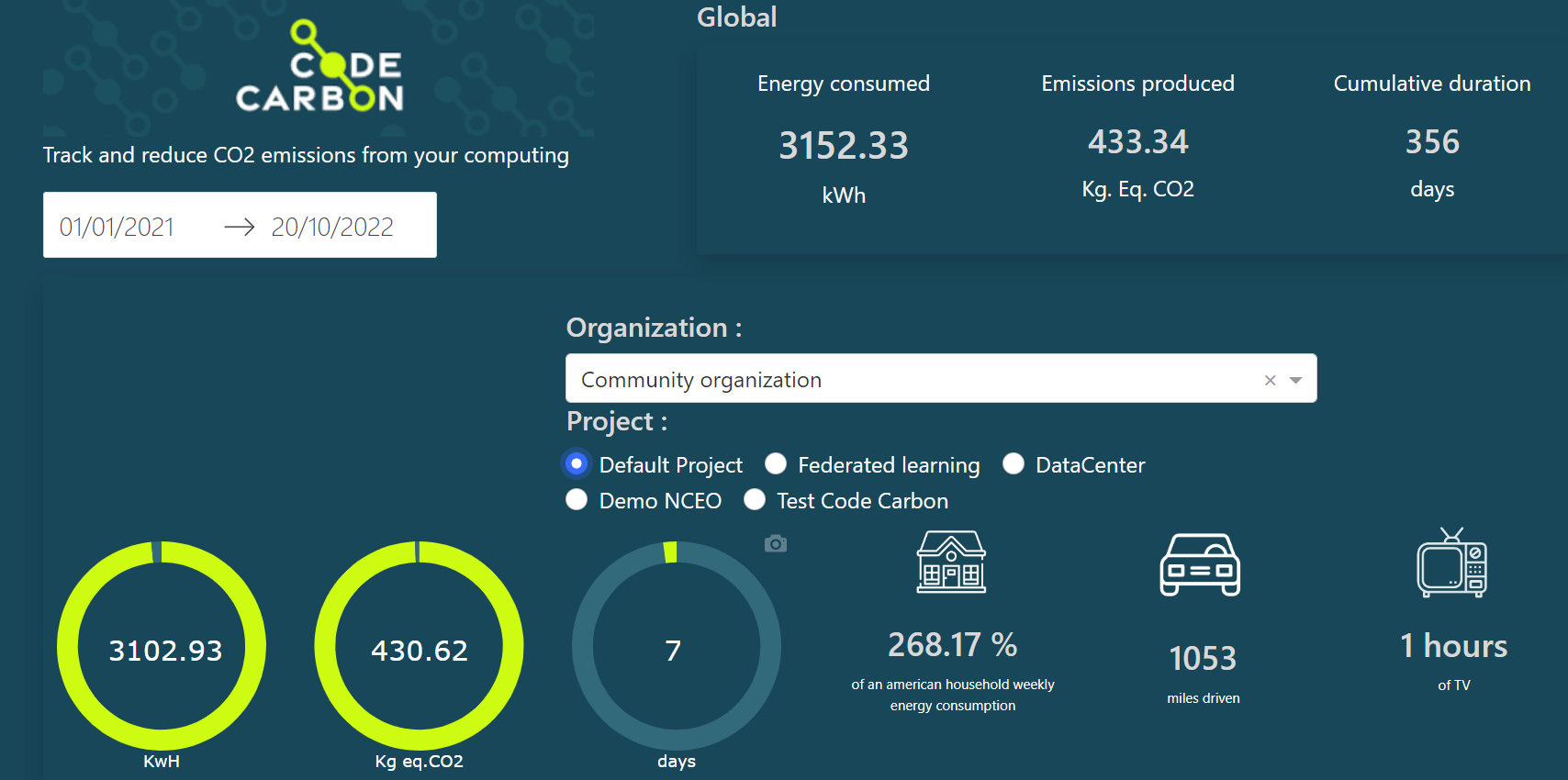The width and height of the screenshot is (1568, 780).
Task: Open the Community organization combo box
Action: click(x=909, y=379)
